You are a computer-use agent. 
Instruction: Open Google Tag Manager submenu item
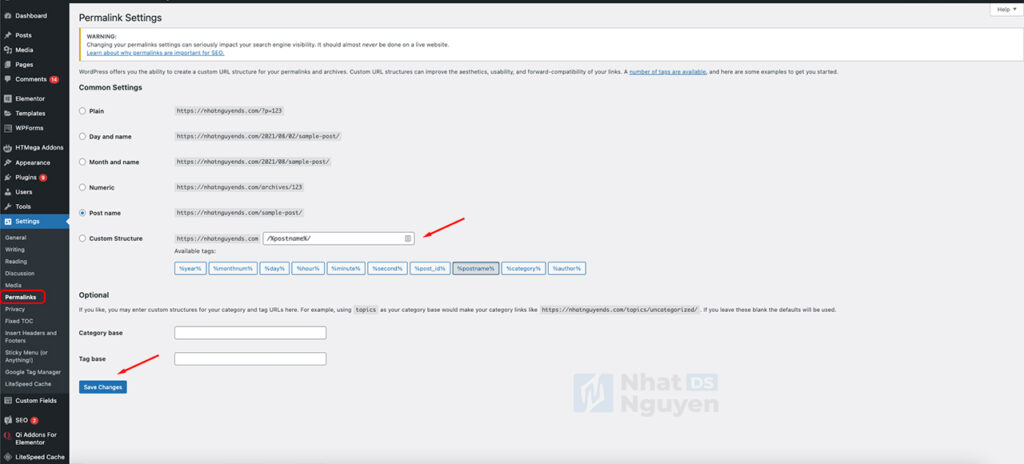coord(33,372)
